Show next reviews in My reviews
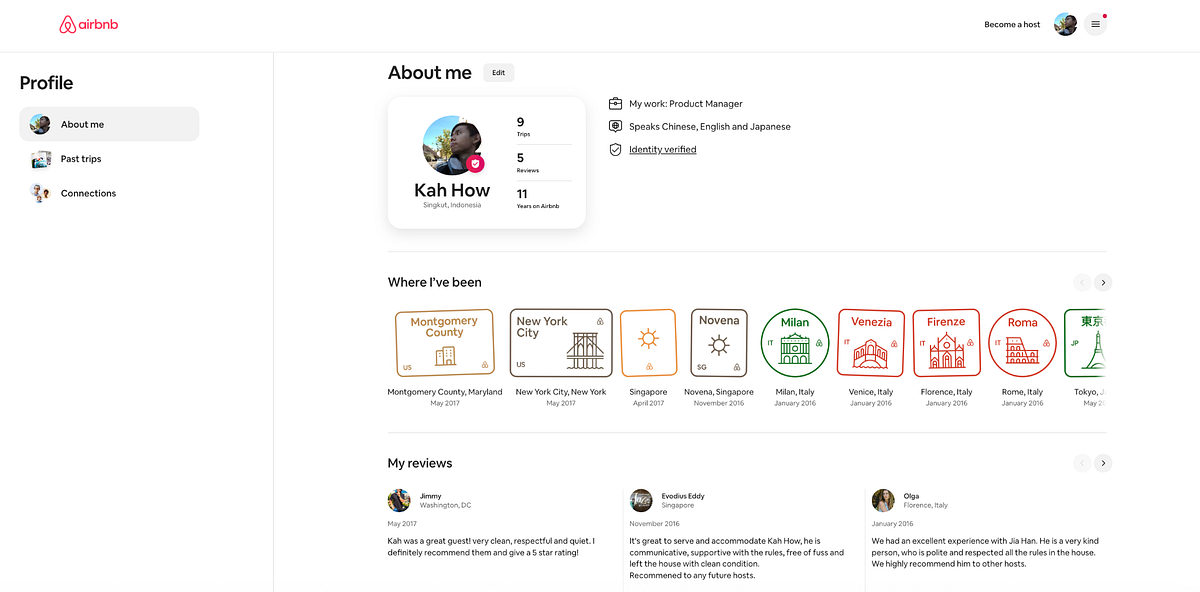The image size is (1200, 592). (1103, 463)
